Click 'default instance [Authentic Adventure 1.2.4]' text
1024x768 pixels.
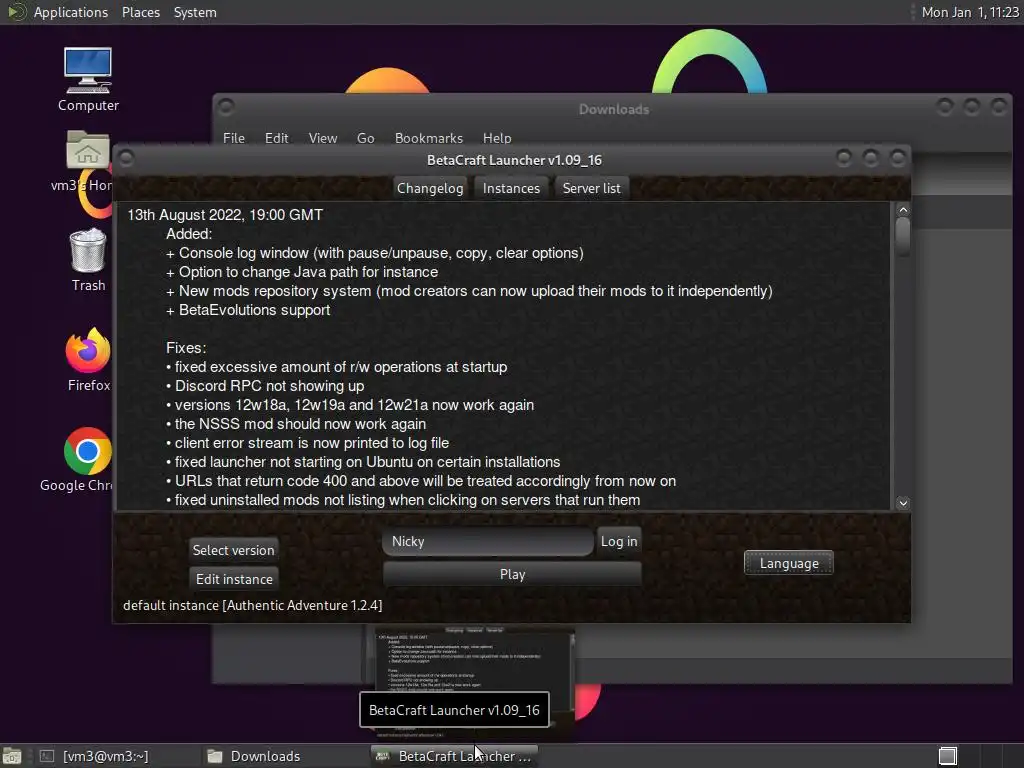pos(253,605)
